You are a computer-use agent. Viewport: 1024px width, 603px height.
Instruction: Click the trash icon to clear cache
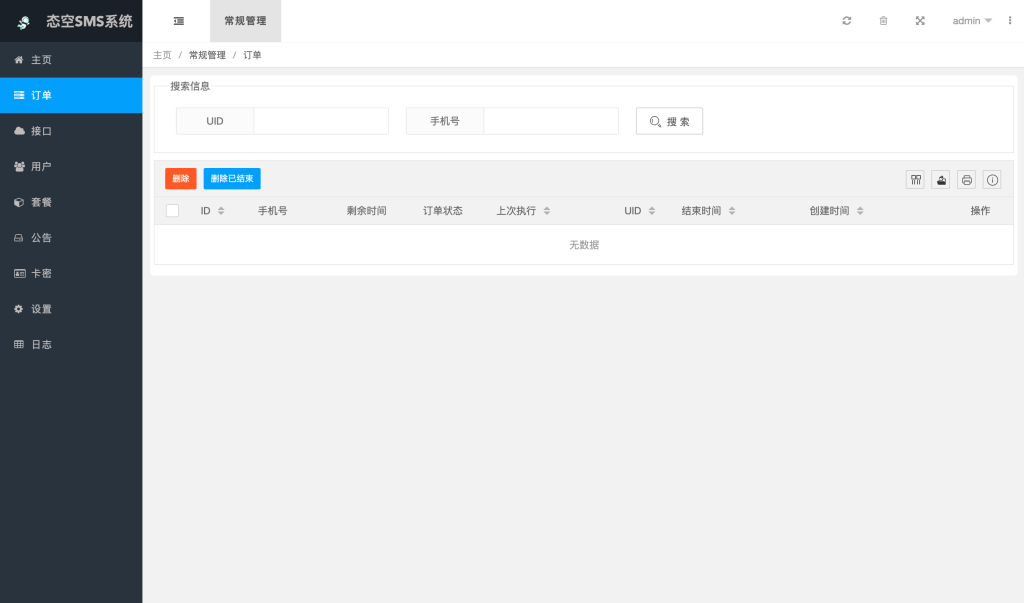tap(883, 21)
